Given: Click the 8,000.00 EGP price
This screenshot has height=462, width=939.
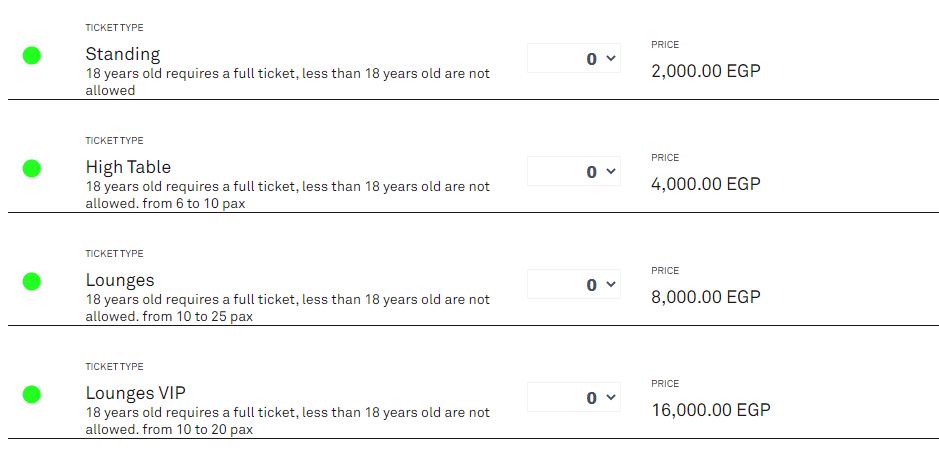Looking at the screenshot, I should [705, 297].
